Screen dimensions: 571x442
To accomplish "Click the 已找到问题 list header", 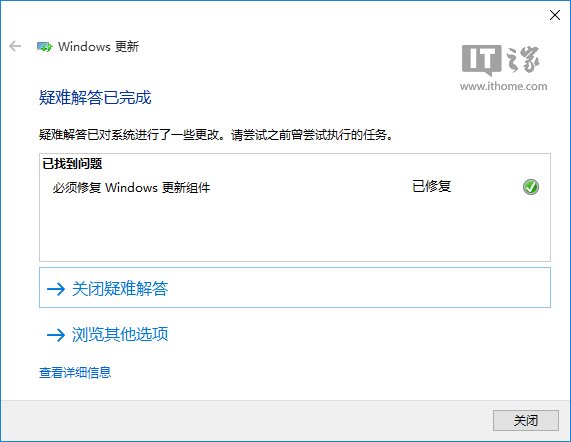I will (x=72, y=164).
